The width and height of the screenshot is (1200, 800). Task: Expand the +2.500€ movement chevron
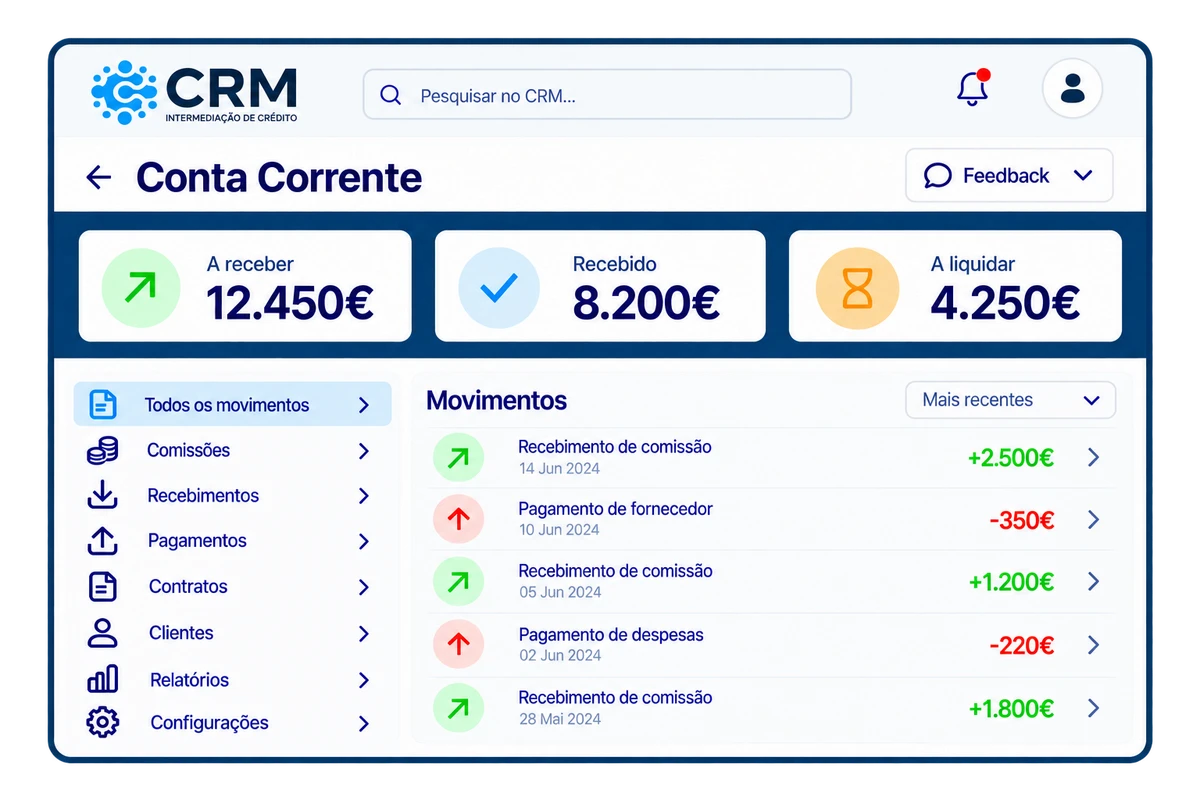click(x=1093, y=457)
